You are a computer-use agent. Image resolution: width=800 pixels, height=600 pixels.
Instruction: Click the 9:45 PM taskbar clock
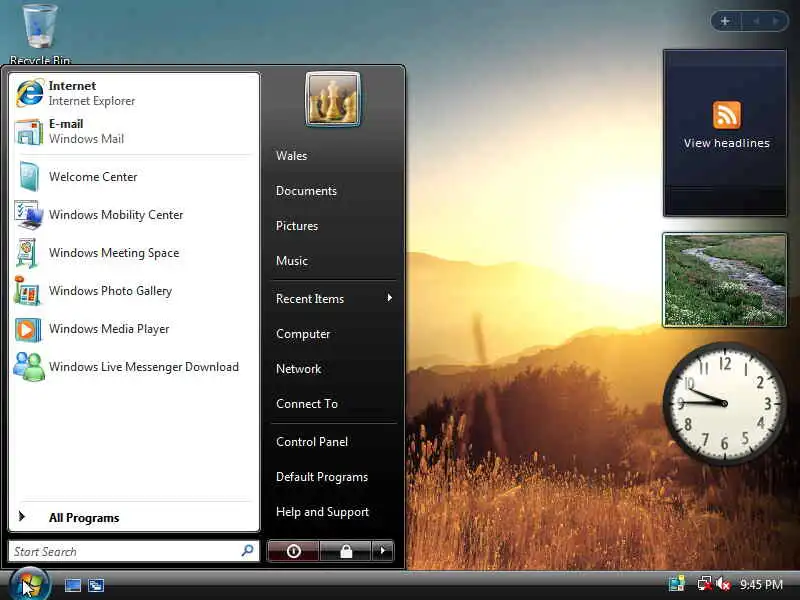pos(761,584)
